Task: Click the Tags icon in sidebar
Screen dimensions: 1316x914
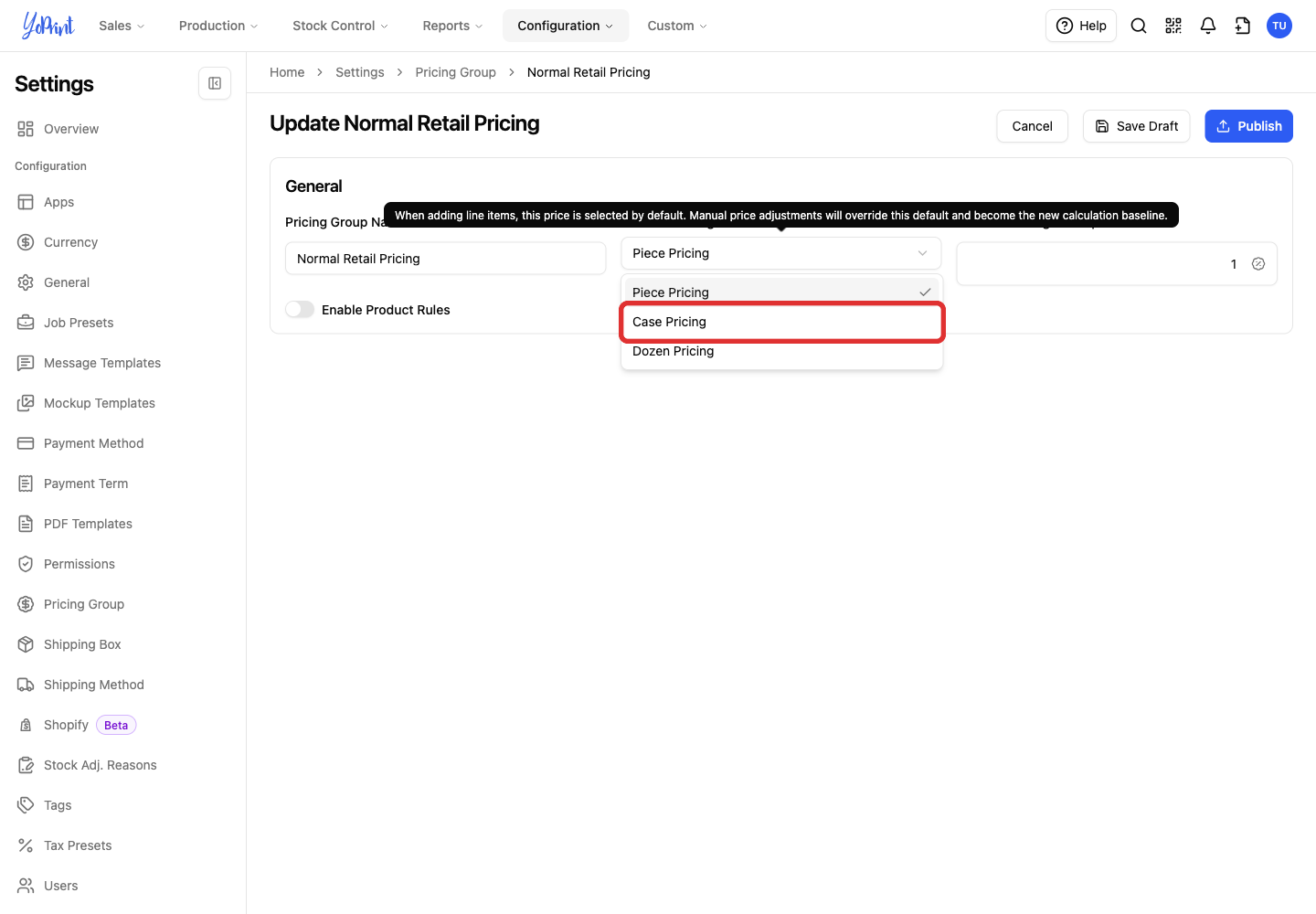Action: click(26, 805)
